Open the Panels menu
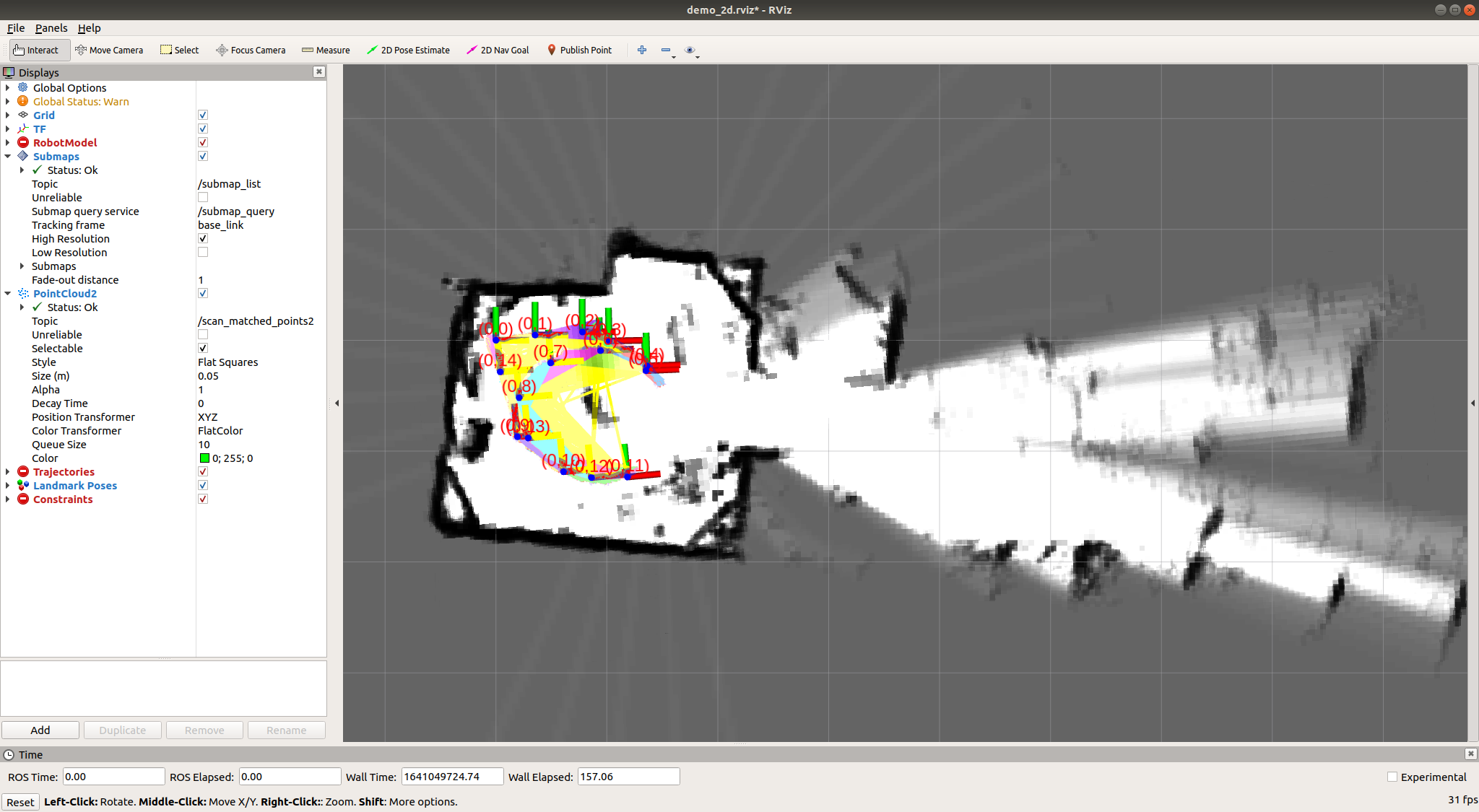Screen dimensions: 1479x812 [51, 28]
